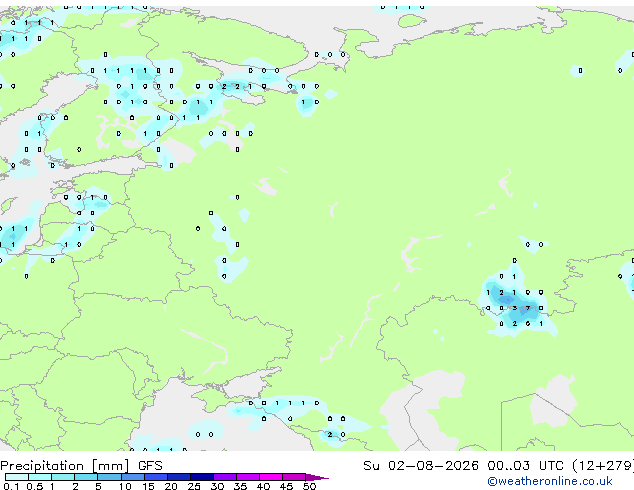The image size is (634, 490).
Task: Click the 0.1–0.5 mm palest cyan legend swatch
Action: click(17, 477)
